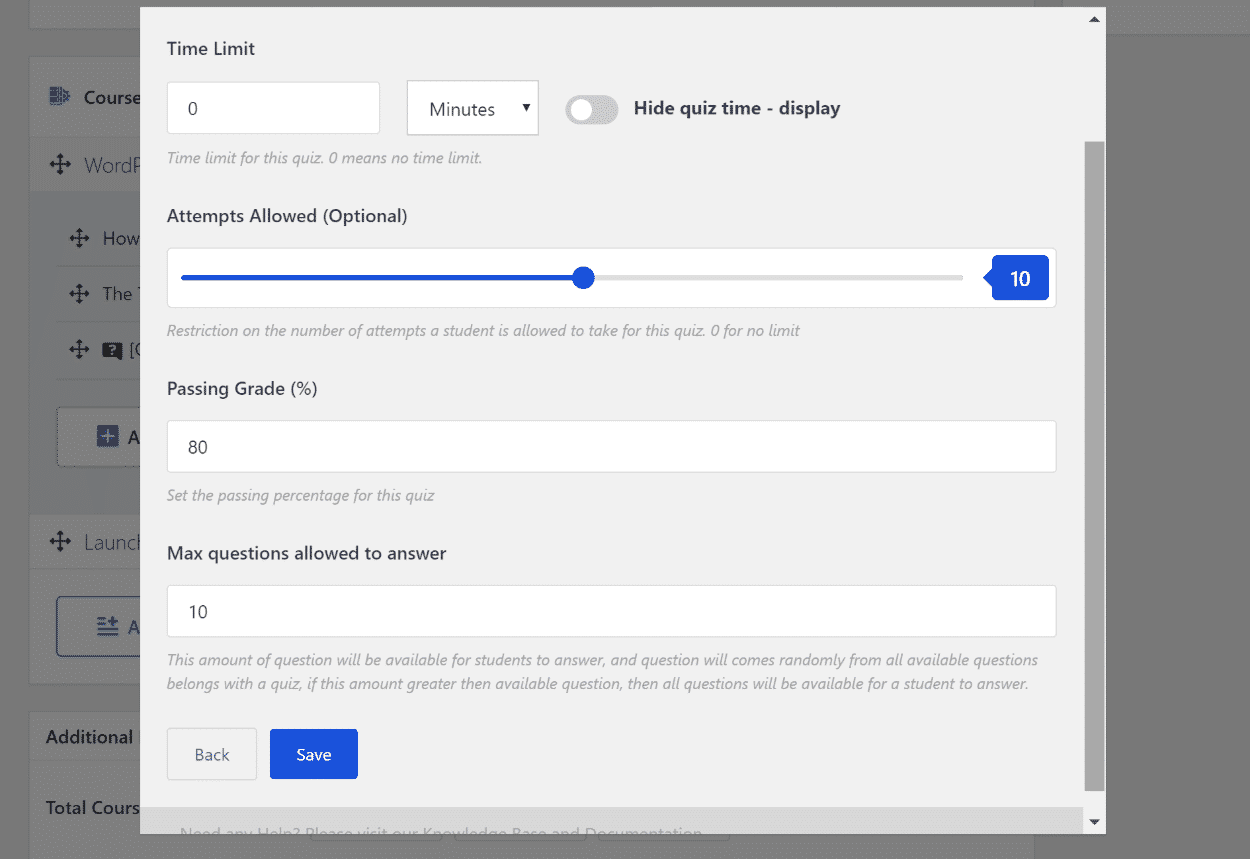Image resolution: width=1250 pixels, height=859 pixels.
Task: Click the Course builder icon in background
Action: click(60, 97)
